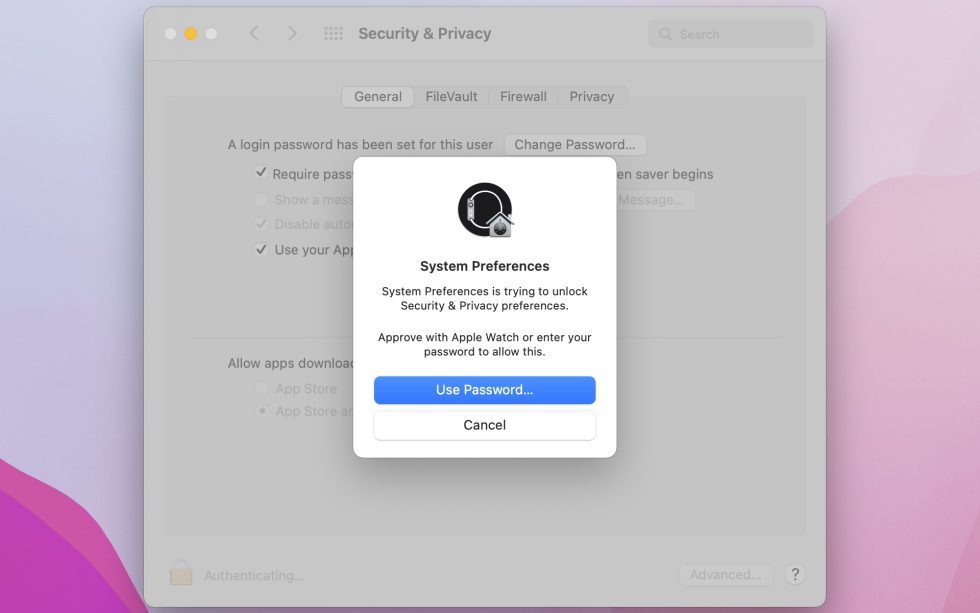Click the back navigation arrow
The height and width of the screenshot is (613, 980).
point(254,32)
